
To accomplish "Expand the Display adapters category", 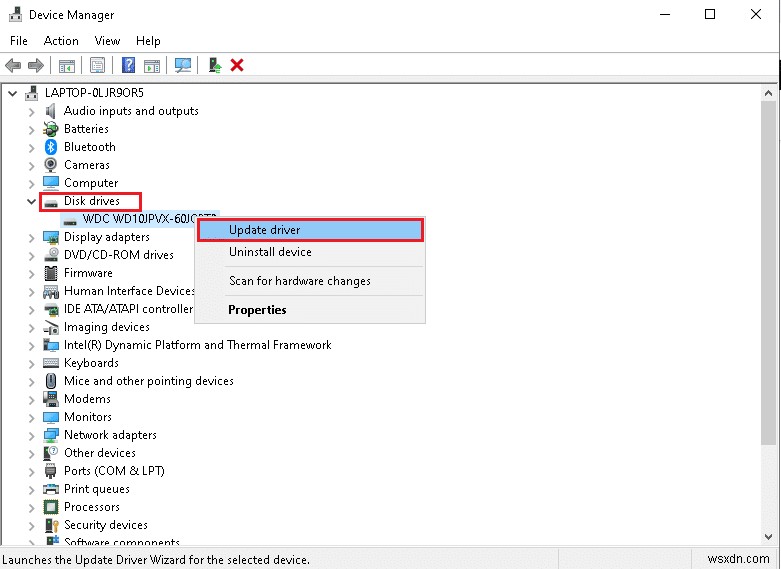I will pos(31,238).
